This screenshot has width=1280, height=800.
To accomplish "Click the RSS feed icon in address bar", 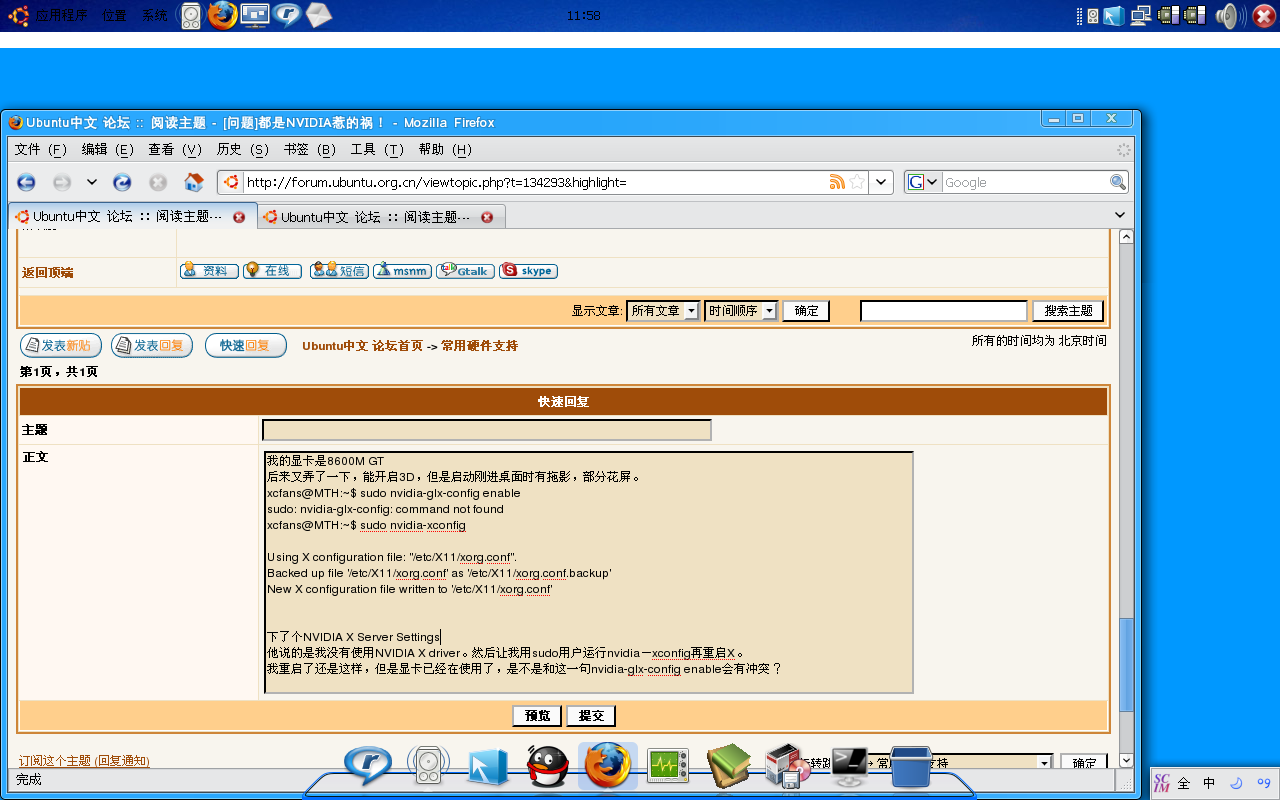I will coord(837,182).
